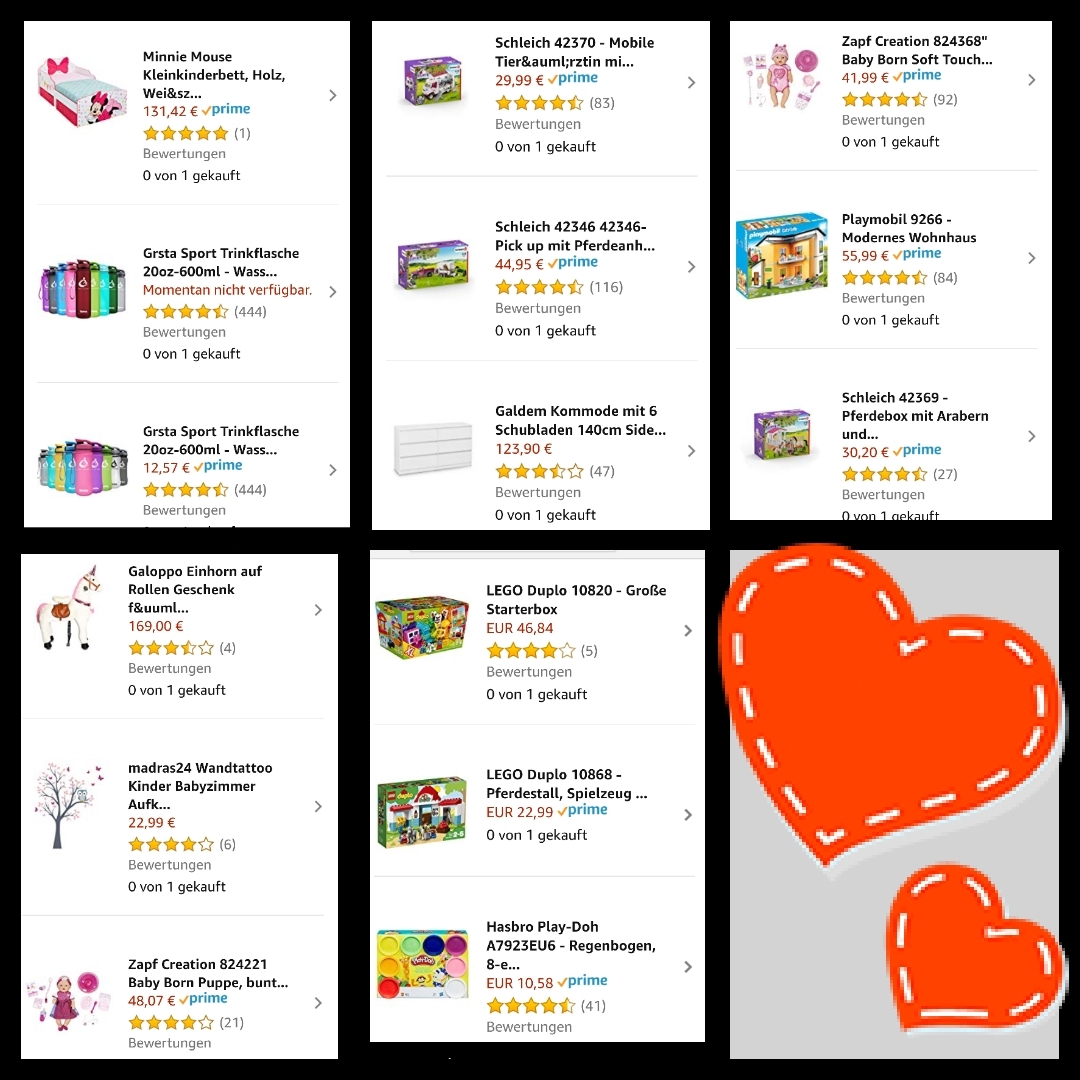Screen dimensions: 1080x1080
Task: Select the Zapf Baby Born Soft Touch image
Action: point(780,77)
